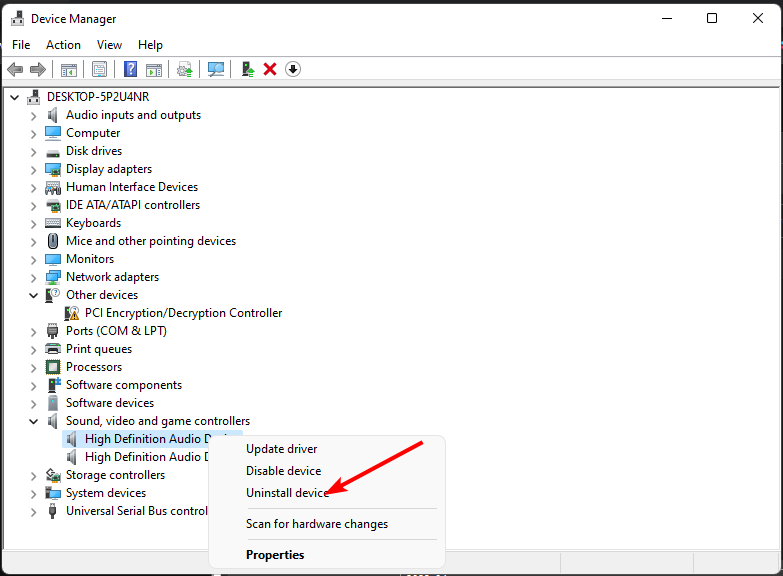Viewport: 783px width, 576px height.
Task: Click the Universal Serial Bus controllers icon
Action: (52, 511)
